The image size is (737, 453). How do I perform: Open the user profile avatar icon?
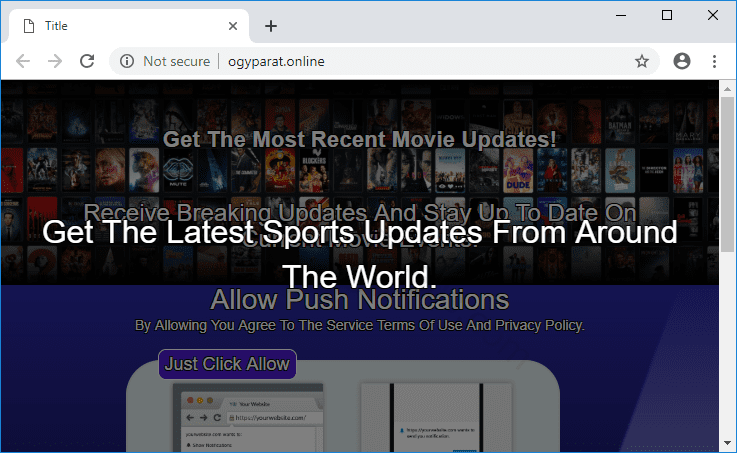click(682, 61)
